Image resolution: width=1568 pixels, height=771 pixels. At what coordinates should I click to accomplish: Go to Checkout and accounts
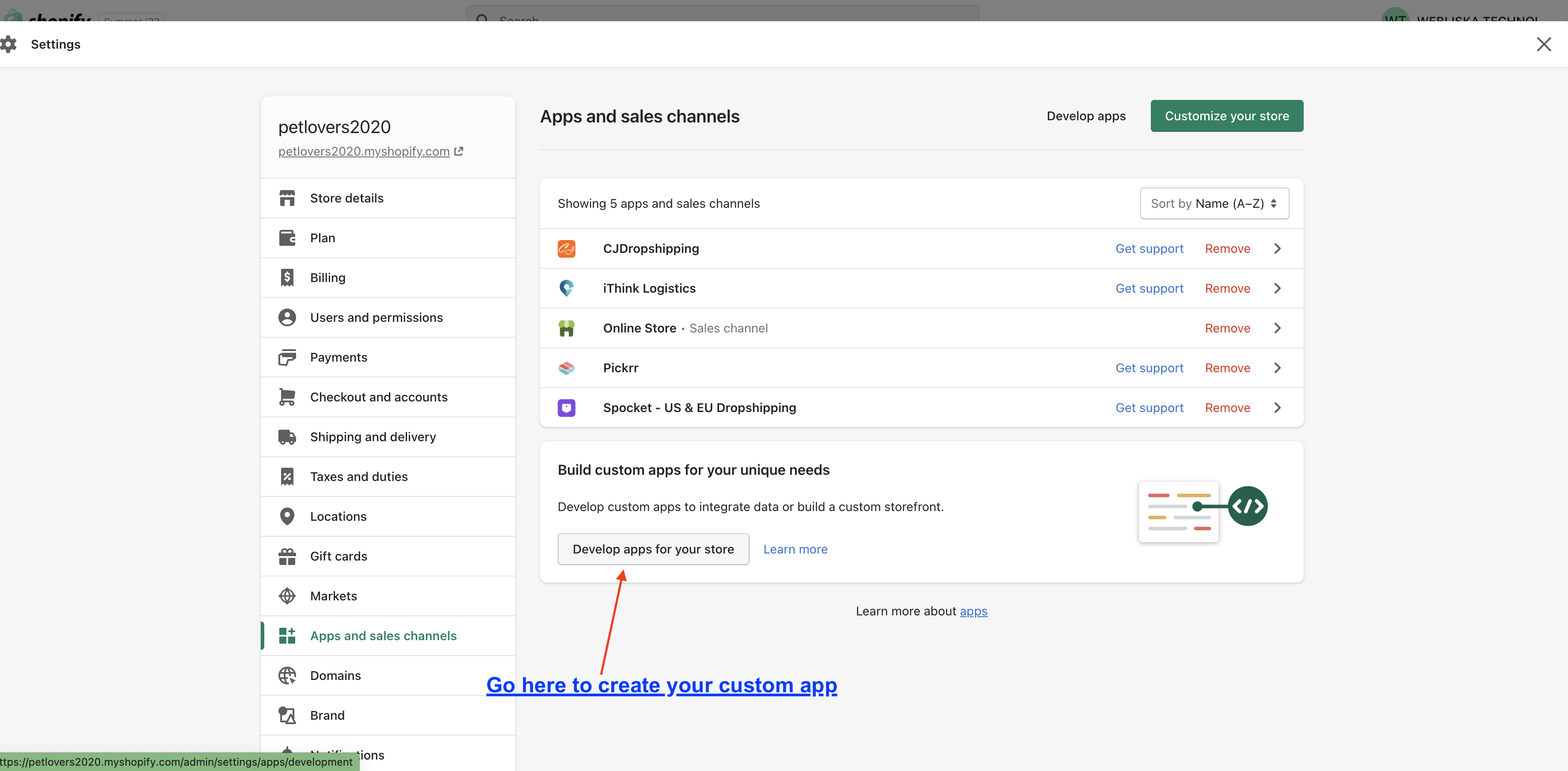click(x=388, y=397)
